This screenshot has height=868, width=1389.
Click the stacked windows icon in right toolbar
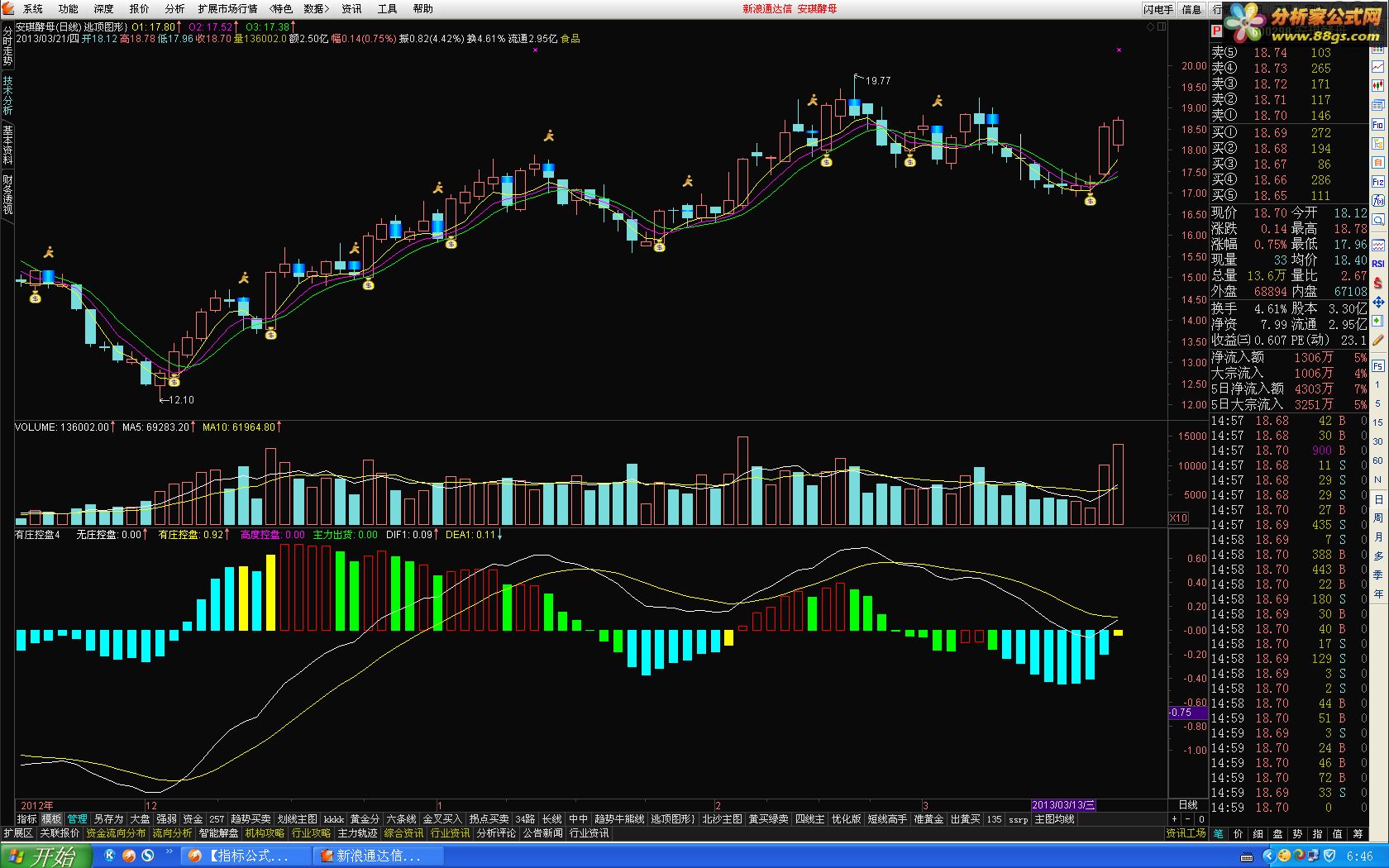click(x=1378, y=105)
